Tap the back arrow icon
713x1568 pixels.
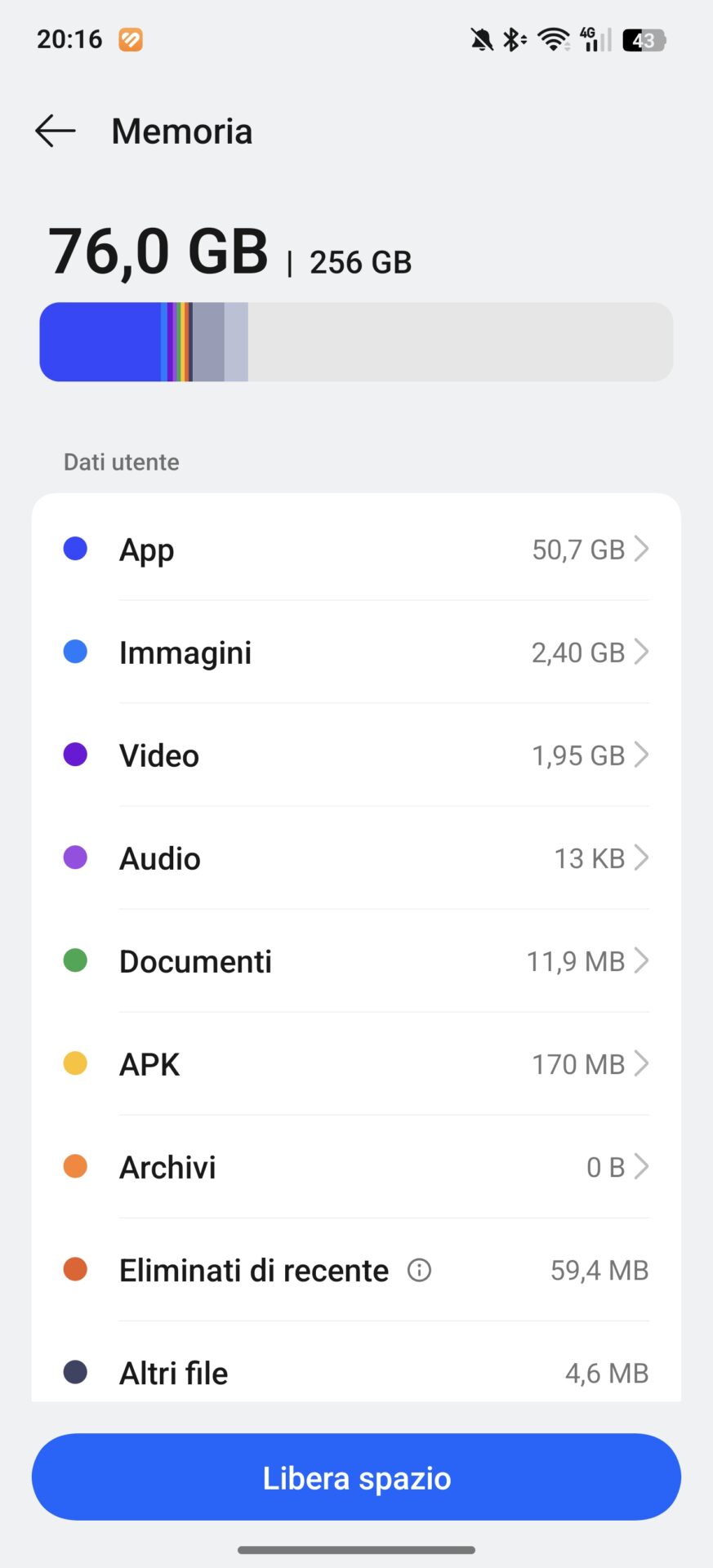[x=56, y=131]
